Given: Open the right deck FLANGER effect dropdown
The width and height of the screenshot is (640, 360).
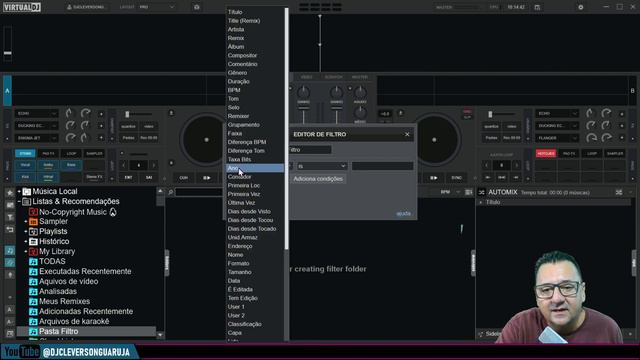Looking at the screenshot, I should pos(557,138).
